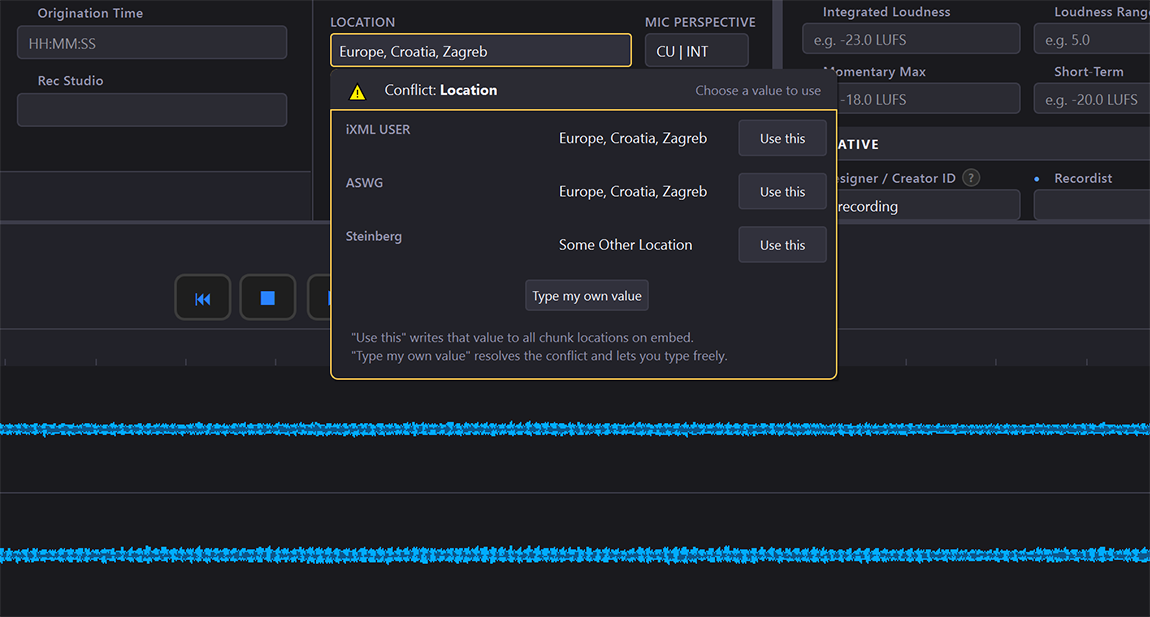Viewport: 1150px width, 617px height.
Task: Click Type my own value button
Action: pos(587,296)
